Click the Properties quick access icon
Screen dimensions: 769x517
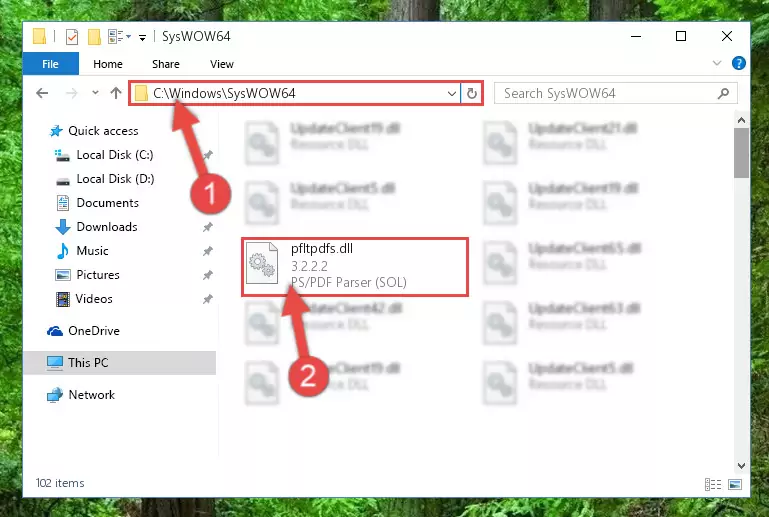(72, 37)
